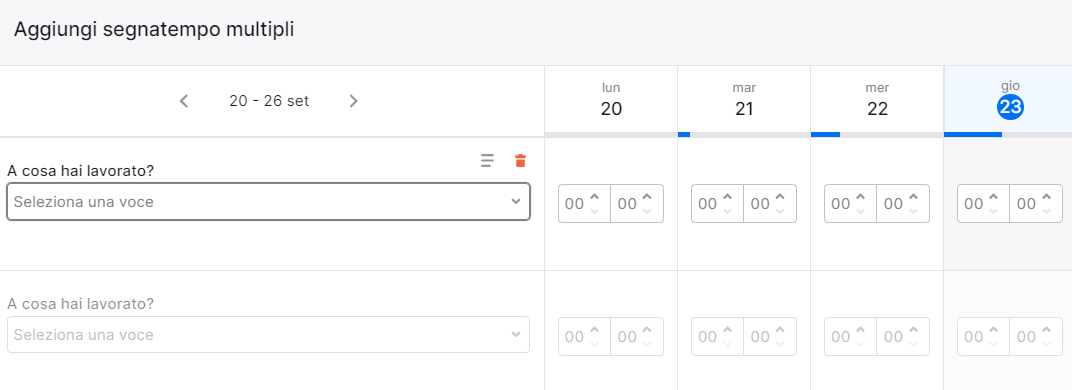Increase Monday hours in first row
The height and width of the screenshot is (390, 1072).
(x=594, y=197)
